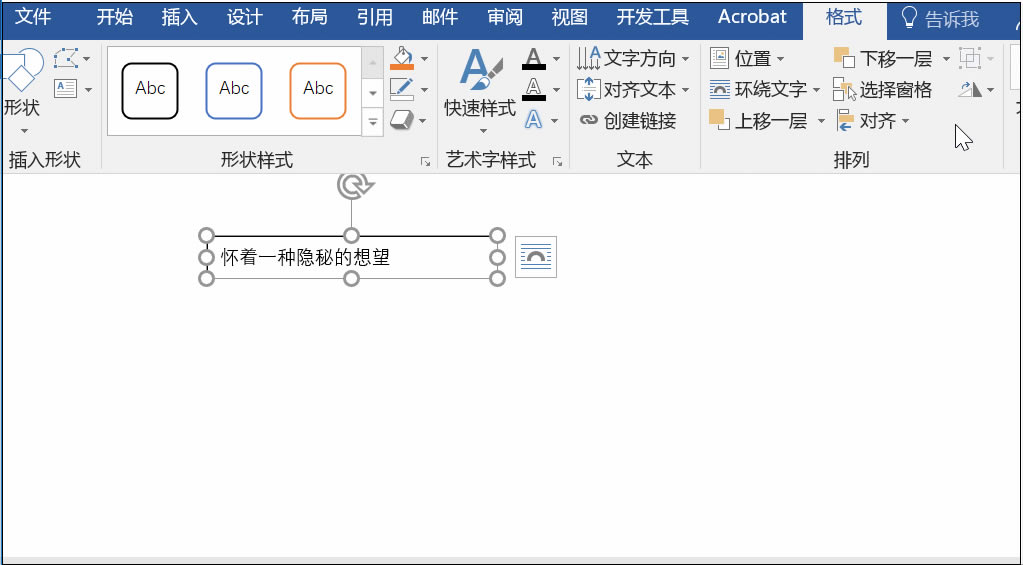This screenshot has width=1023, height=565.
Task: Click the shape fill paint bucket icon
Action: [x=402, y=57]
